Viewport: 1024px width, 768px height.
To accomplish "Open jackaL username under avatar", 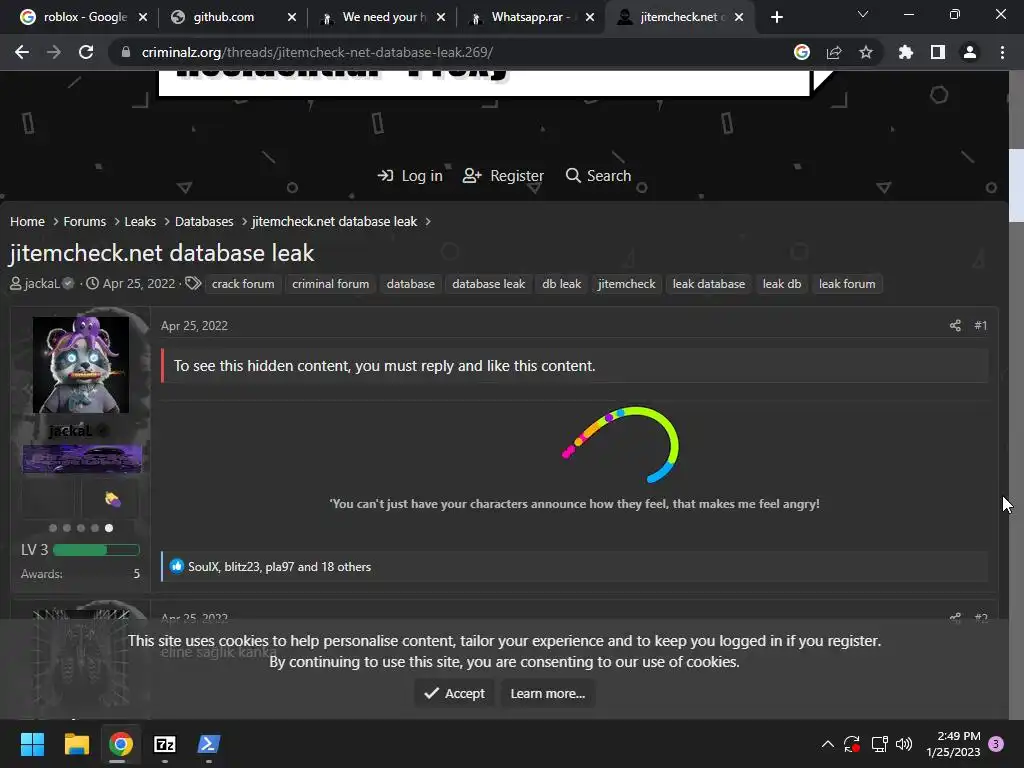I will coord(71,431).
